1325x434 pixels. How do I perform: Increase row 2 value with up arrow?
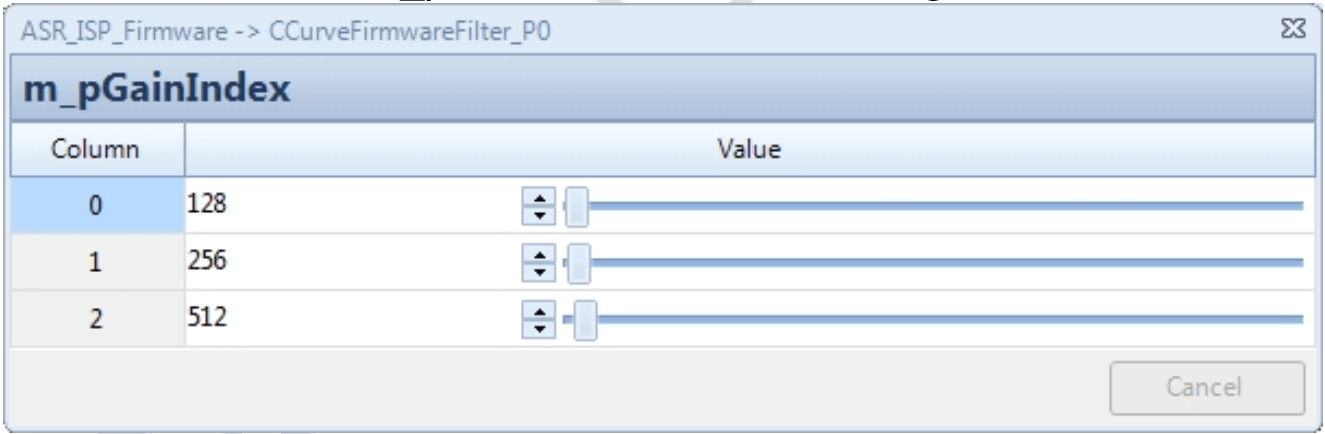tap(540, 314)
